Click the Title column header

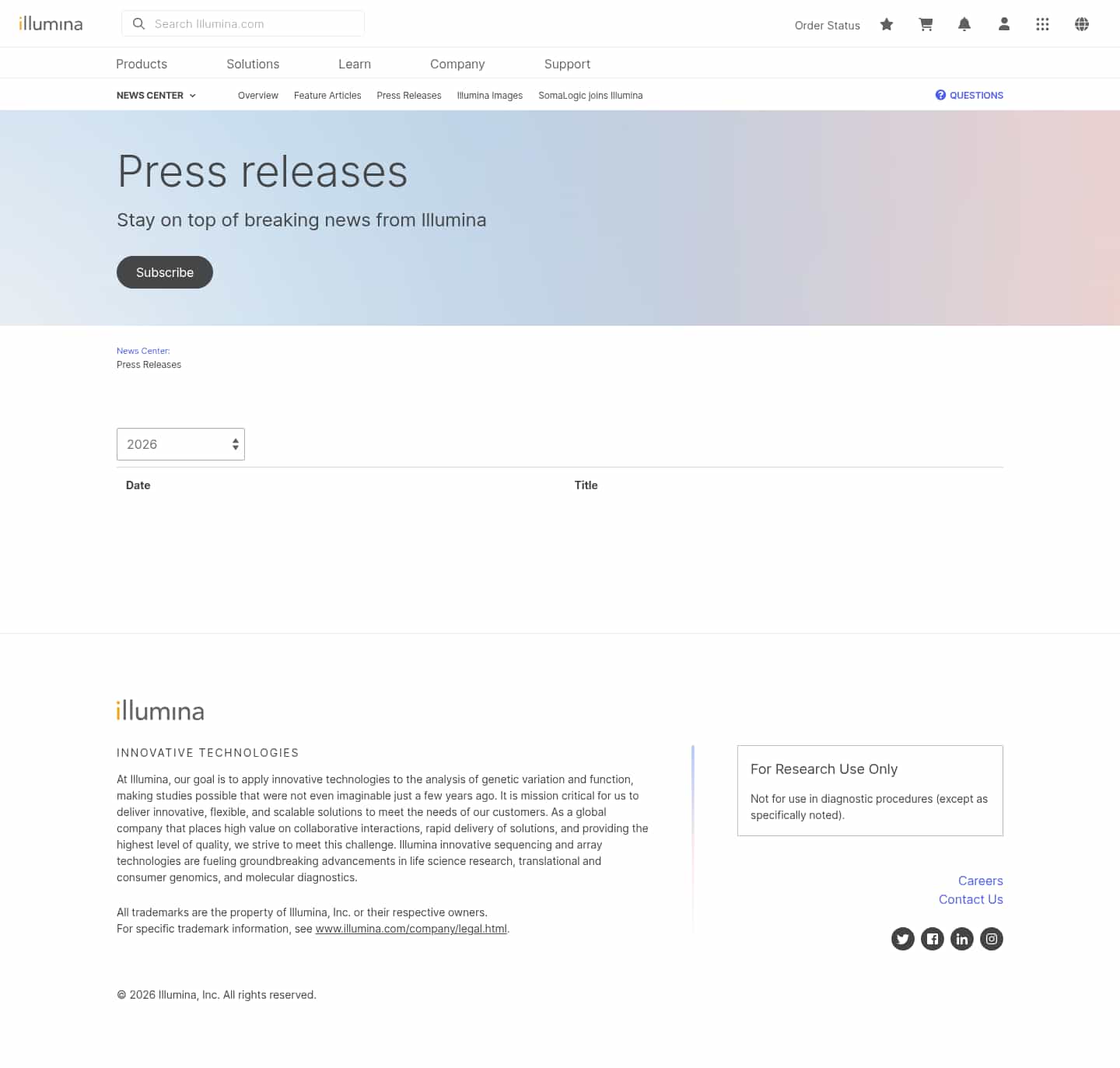586,485
